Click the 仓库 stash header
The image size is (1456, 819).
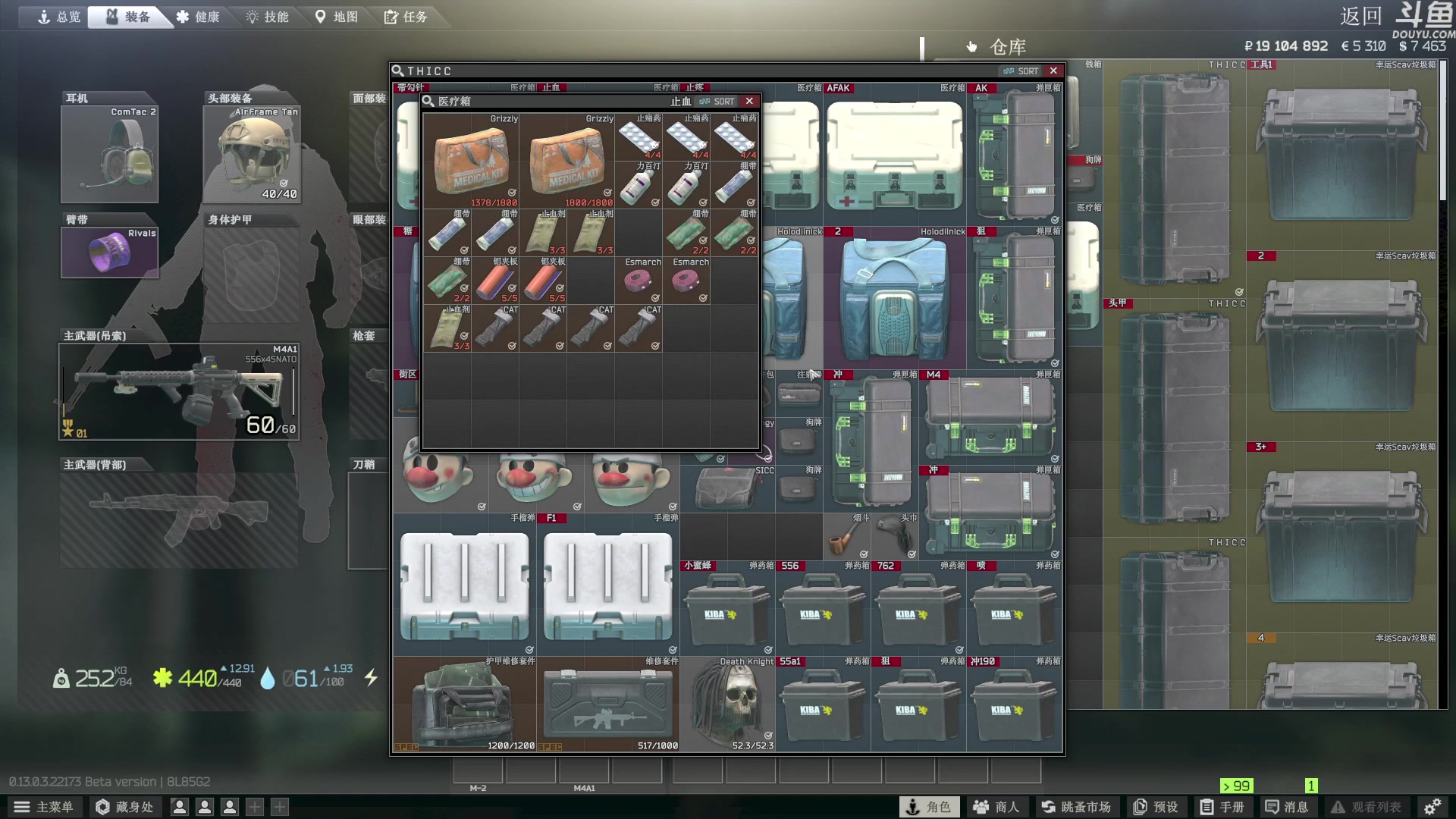pos(1008,47)
